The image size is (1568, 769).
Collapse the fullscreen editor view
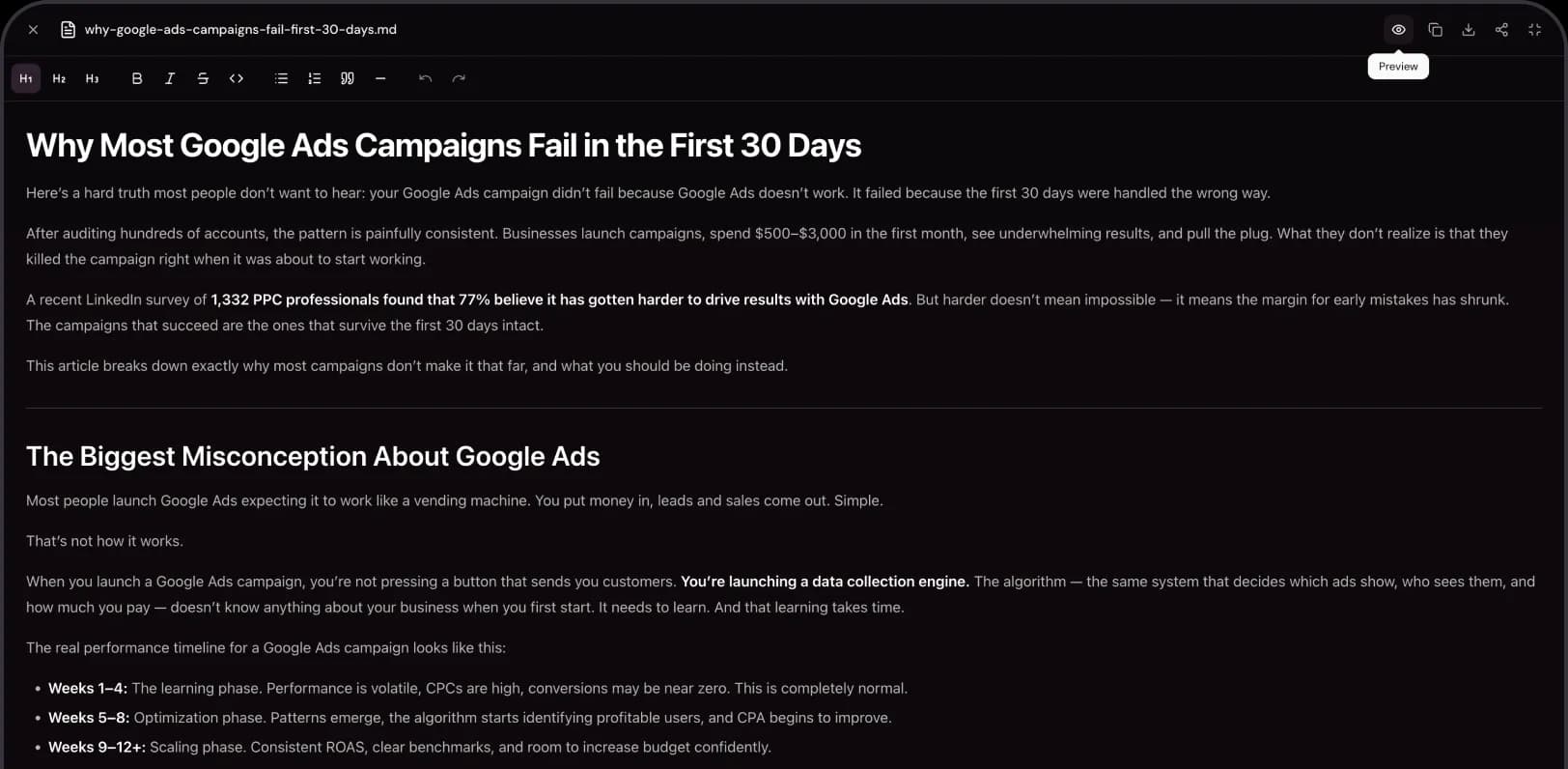tap(1534, 30)
